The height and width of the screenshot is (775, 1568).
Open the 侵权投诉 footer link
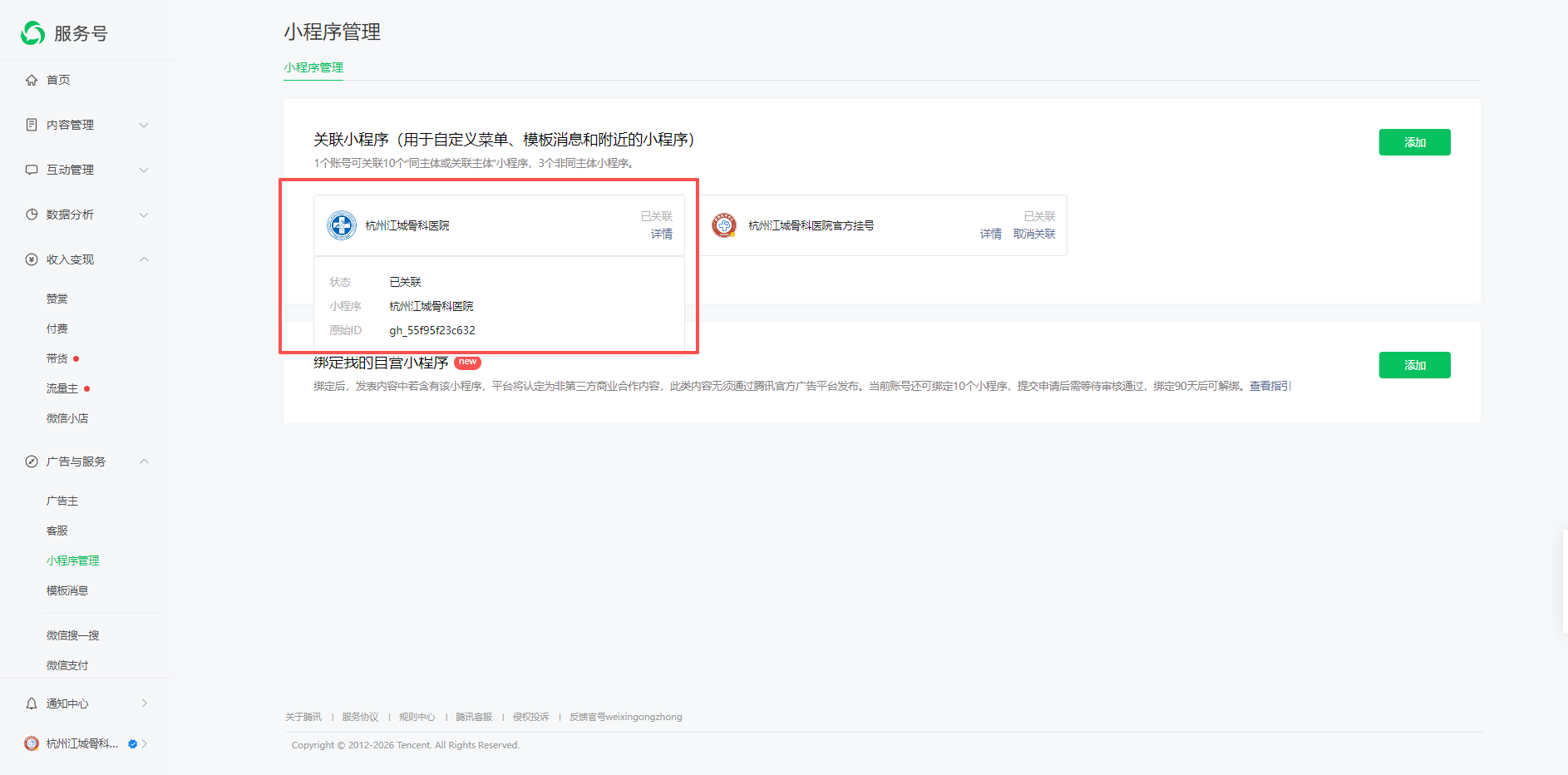531,717
